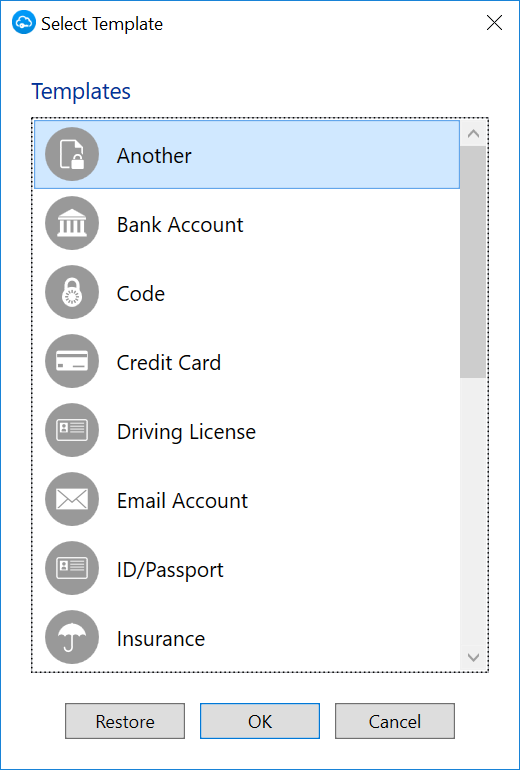This screenshot has width=520, height=770.
Task: Click the Restore button
Action: coord(125,721)
